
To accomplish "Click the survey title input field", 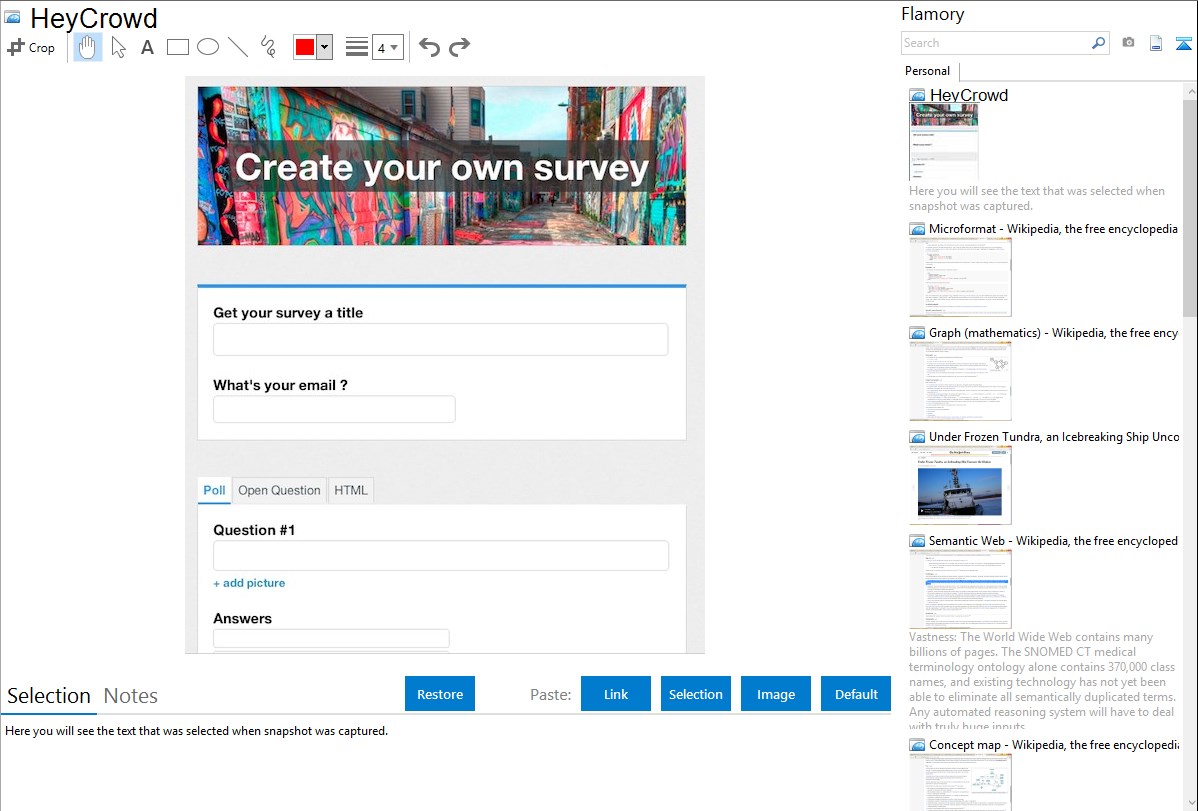I will click(x=441, y=339).
